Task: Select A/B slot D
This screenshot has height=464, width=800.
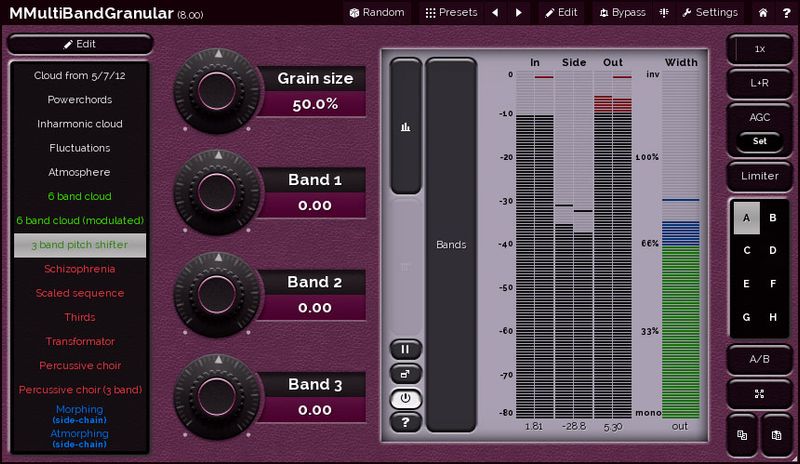Action: 773,251
